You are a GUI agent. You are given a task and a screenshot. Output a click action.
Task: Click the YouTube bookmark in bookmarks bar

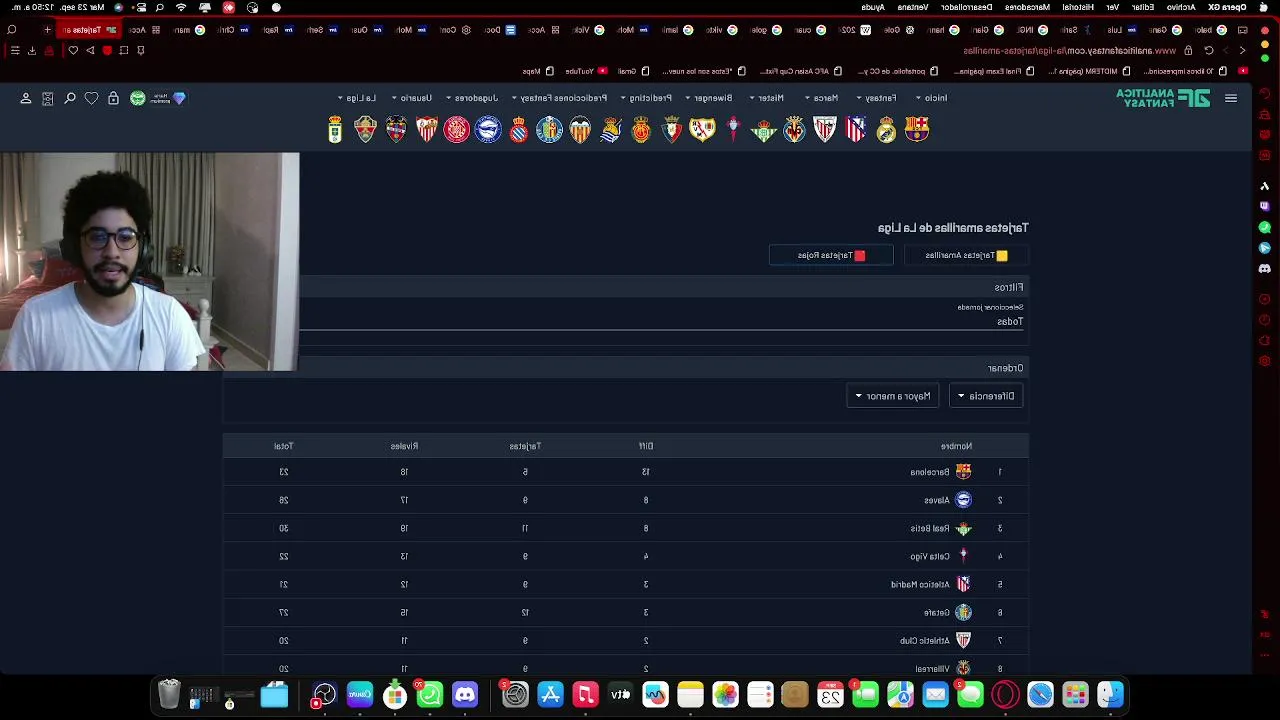pos(586,71)
